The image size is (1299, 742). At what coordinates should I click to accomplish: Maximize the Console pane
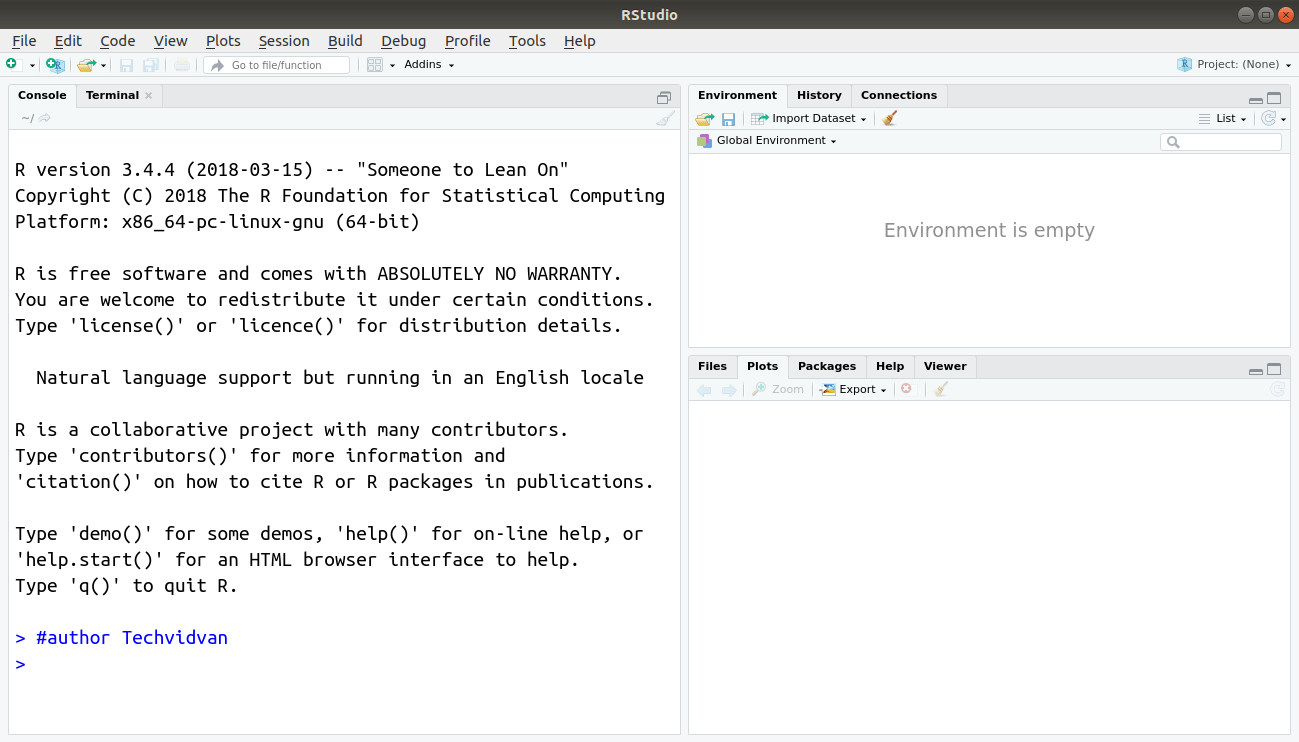click(x=663, y=97)
